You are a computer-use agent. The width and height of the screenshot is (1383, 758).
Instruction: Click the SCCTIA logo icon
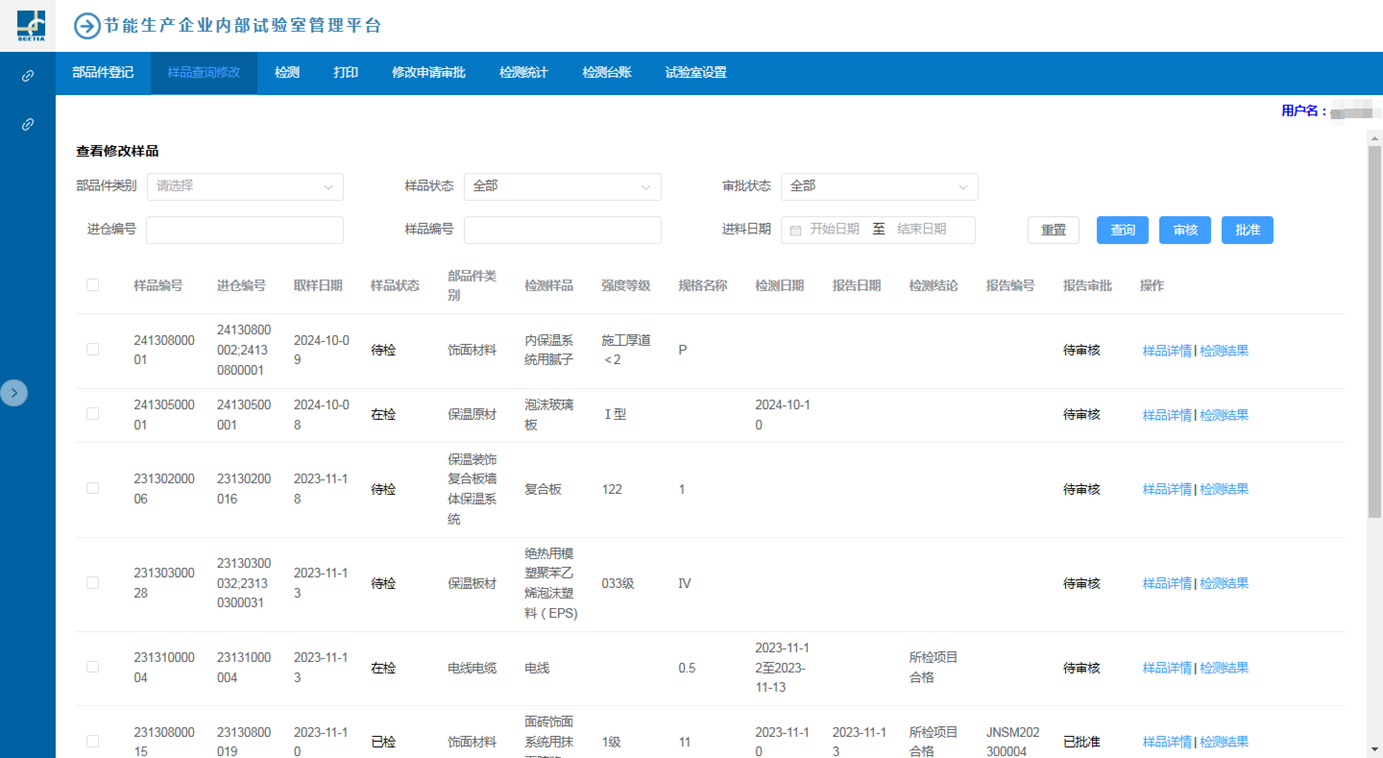(x=30, y=25)
